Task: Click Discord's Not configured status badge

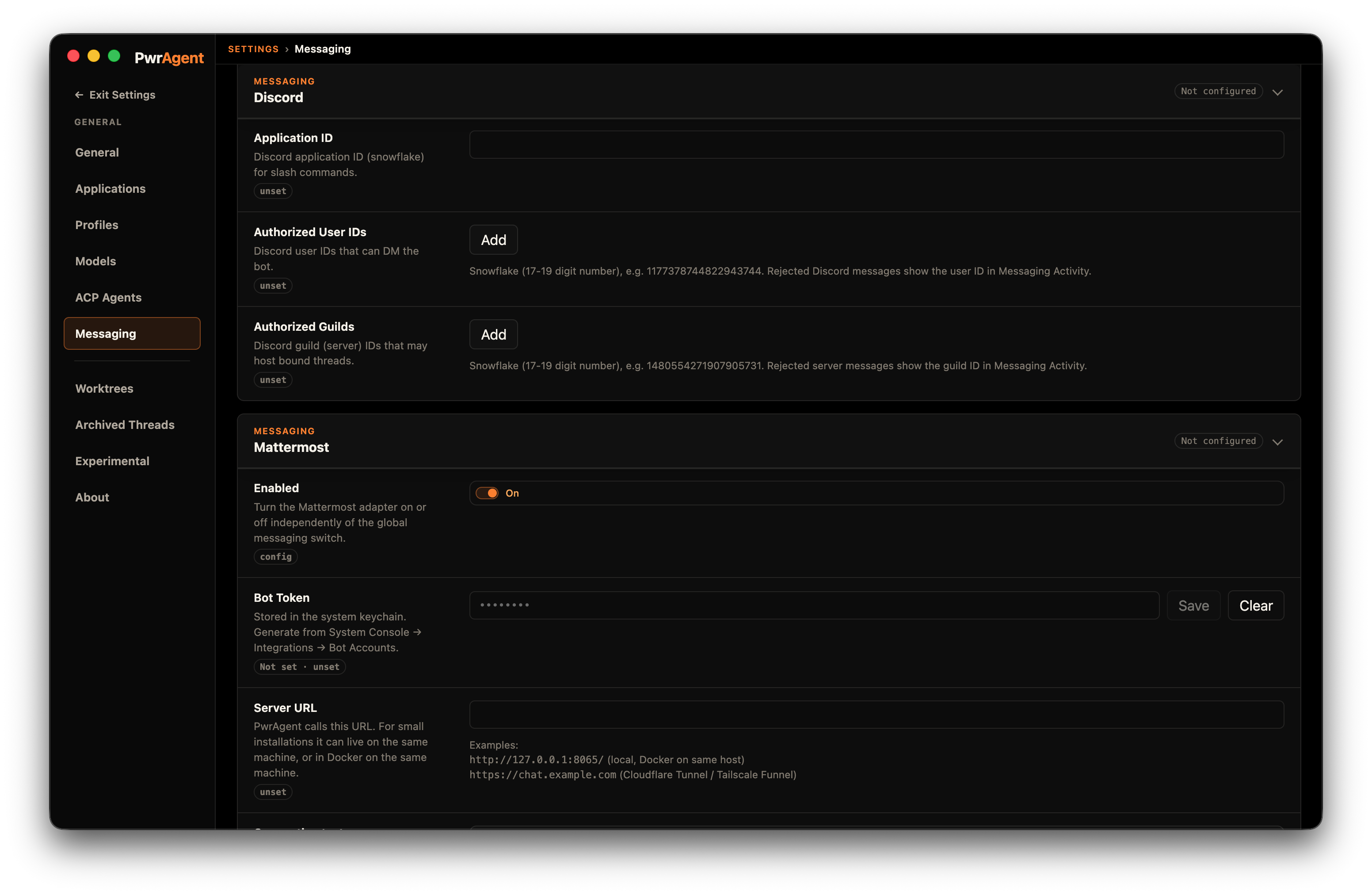Action: [x=1218, y=91]
